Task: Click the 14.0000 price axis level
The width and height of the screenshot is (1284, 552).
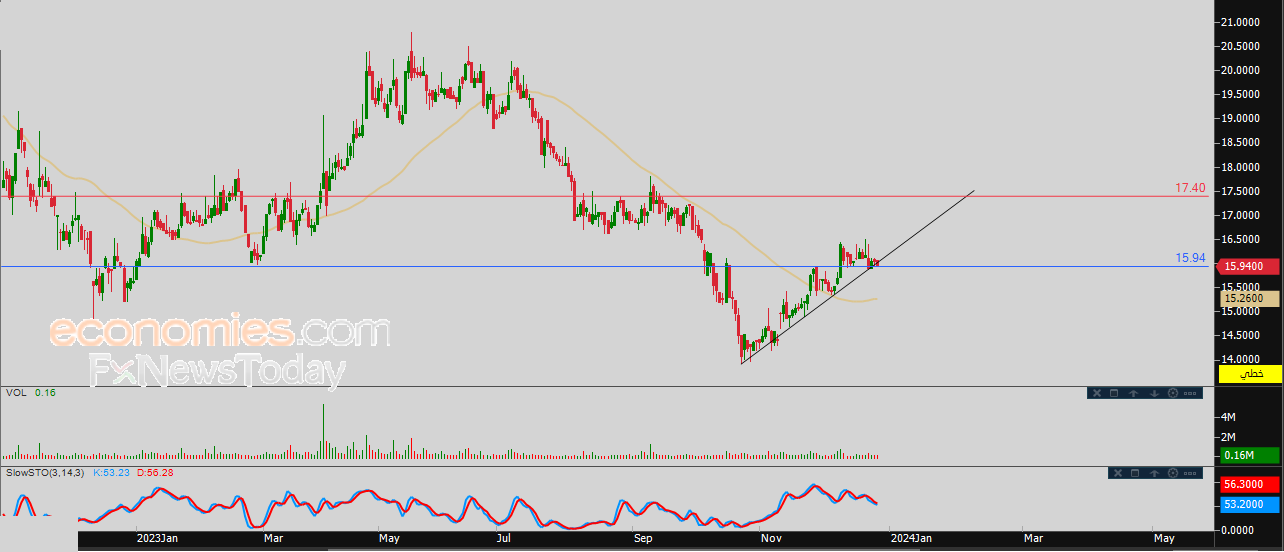Action: tap(1240, 360)
